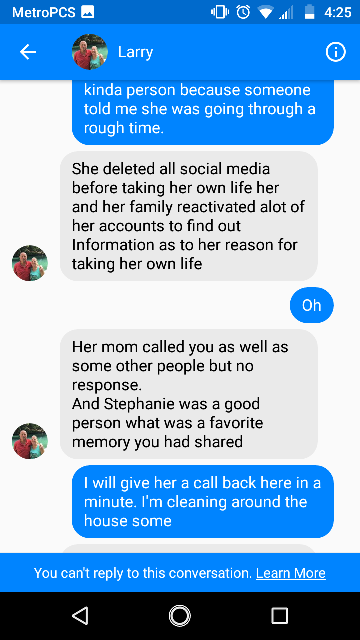Tap the "Oh" message bubble

[x=311, y=305]
